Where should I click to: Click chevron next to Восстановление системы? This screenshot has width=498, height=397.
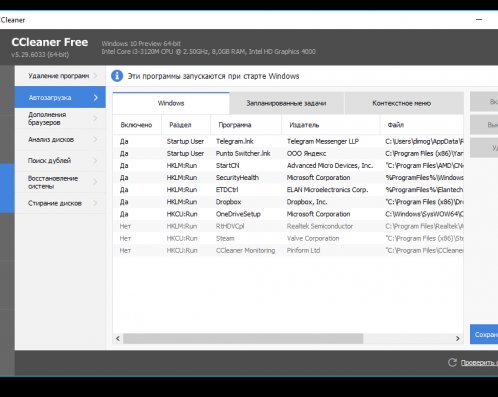tap(95, 182)
